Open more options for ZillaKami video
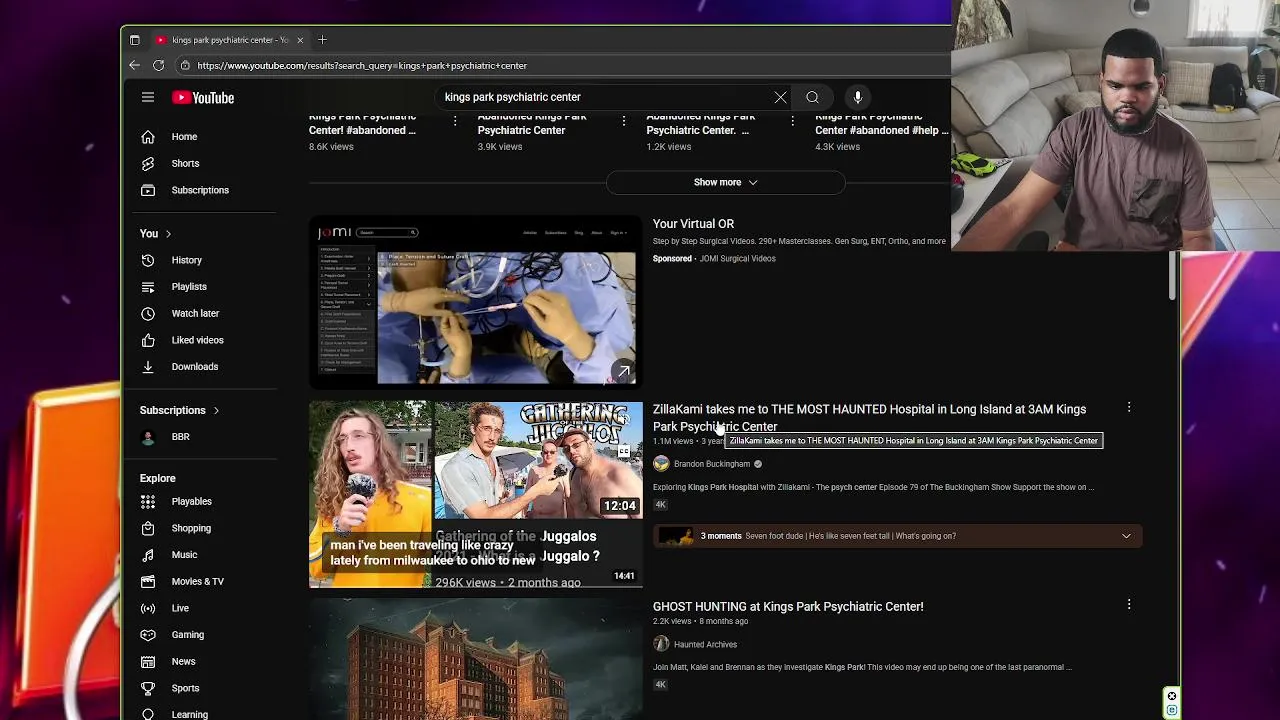The width and height of the screenshot is (1280, 720). pyautogui.click(x=1129, y=408)
